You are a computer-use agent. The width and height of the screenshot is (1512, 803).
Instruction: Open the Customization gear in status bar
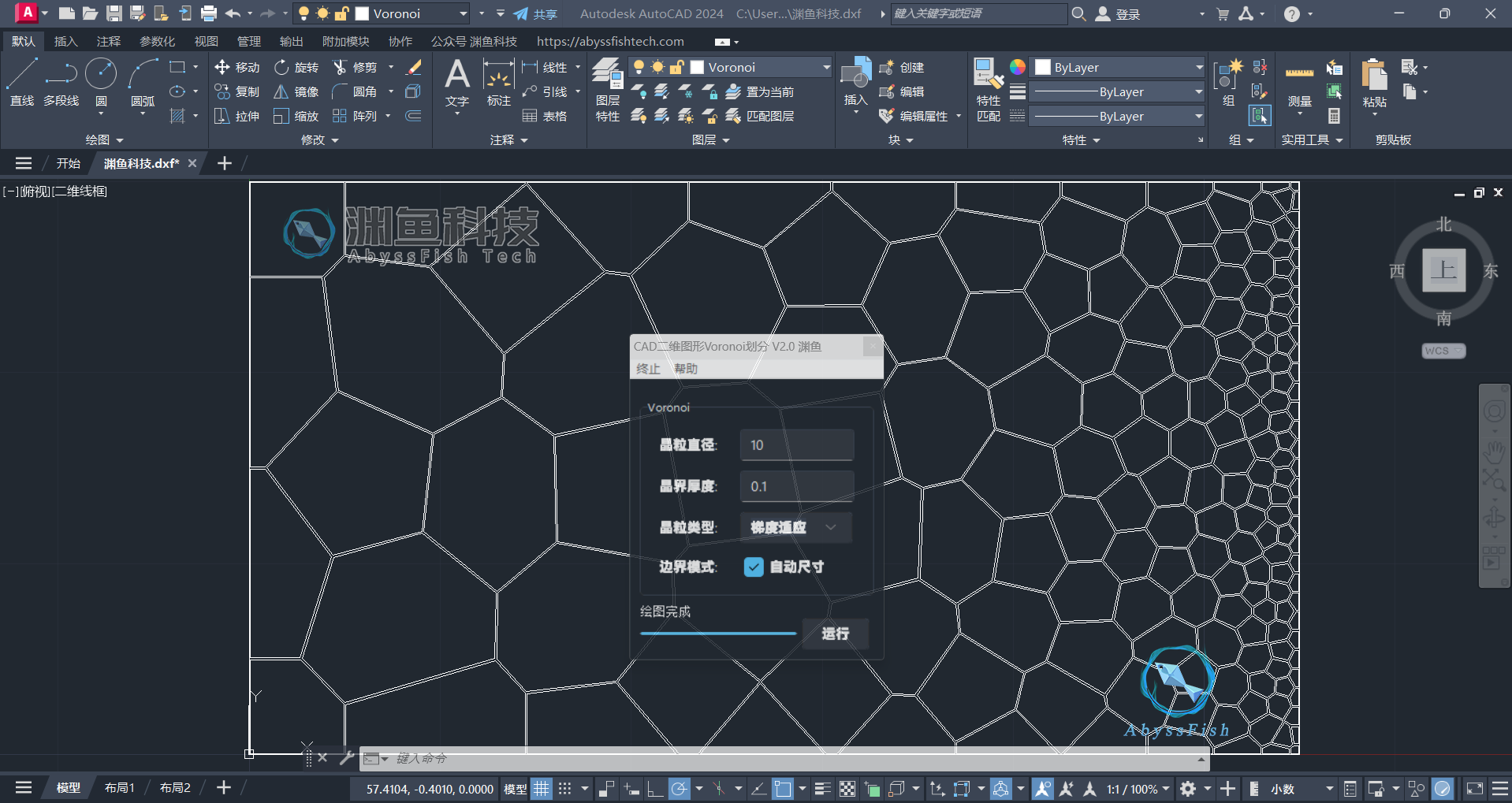(x=1188, y=789)
